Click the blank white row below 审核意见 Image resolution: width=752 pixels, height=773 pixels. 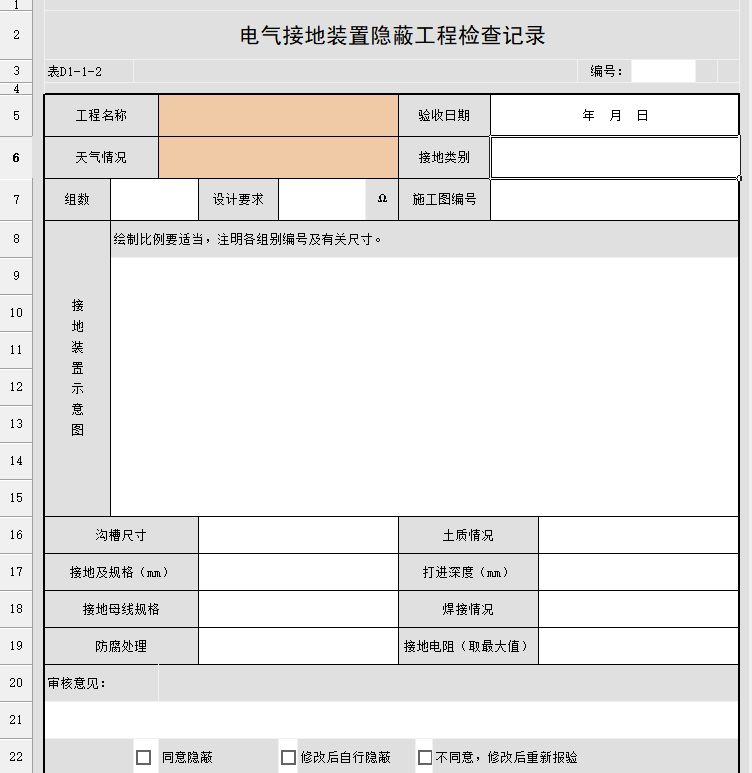point(392,720)
